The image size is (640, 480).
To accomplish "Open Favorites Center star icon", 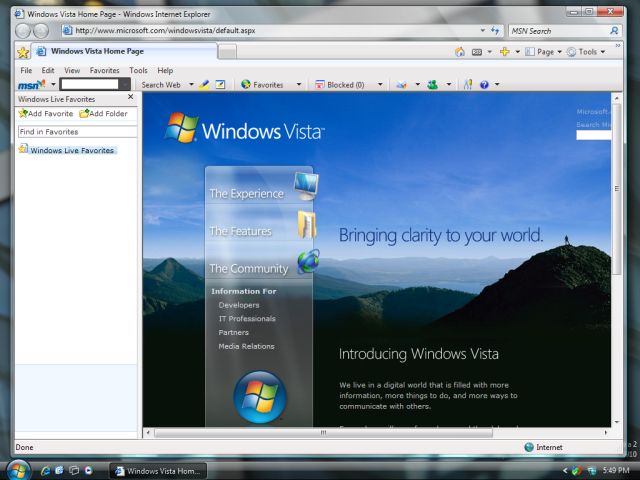I will (23, 52).
